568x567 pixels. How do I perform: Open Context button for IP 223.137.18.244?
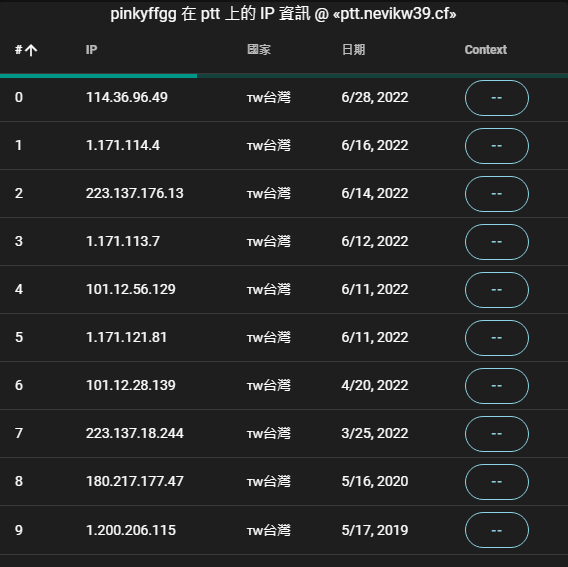click(497, 434)
